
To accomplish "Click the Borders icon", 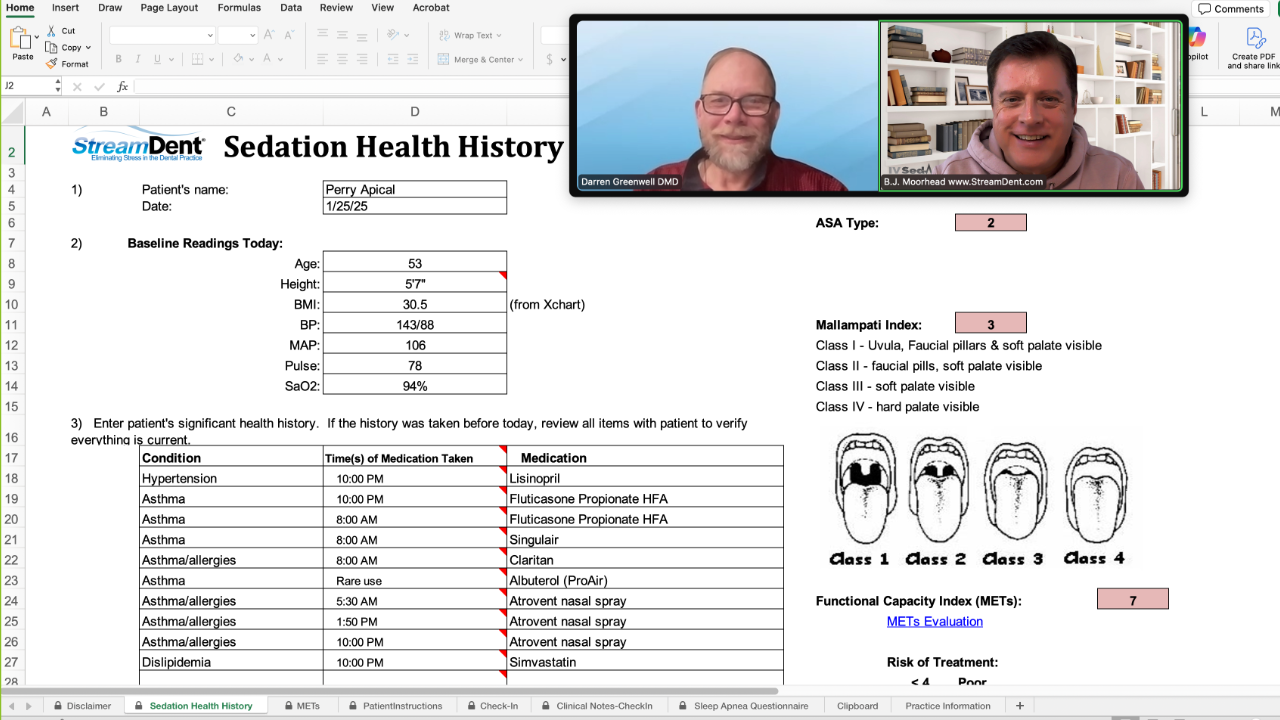I will tap(197, 59).
